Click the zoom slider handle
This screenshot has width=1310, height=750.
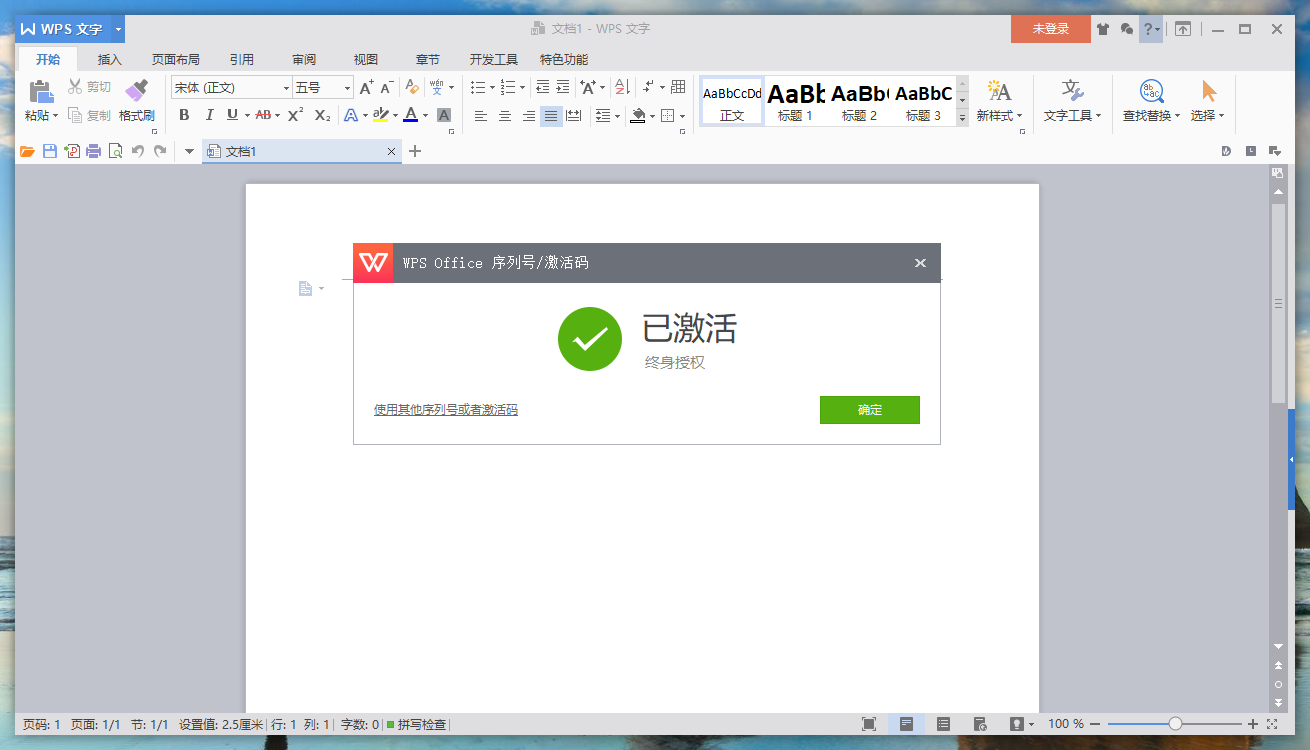[x=1175, y=724]
